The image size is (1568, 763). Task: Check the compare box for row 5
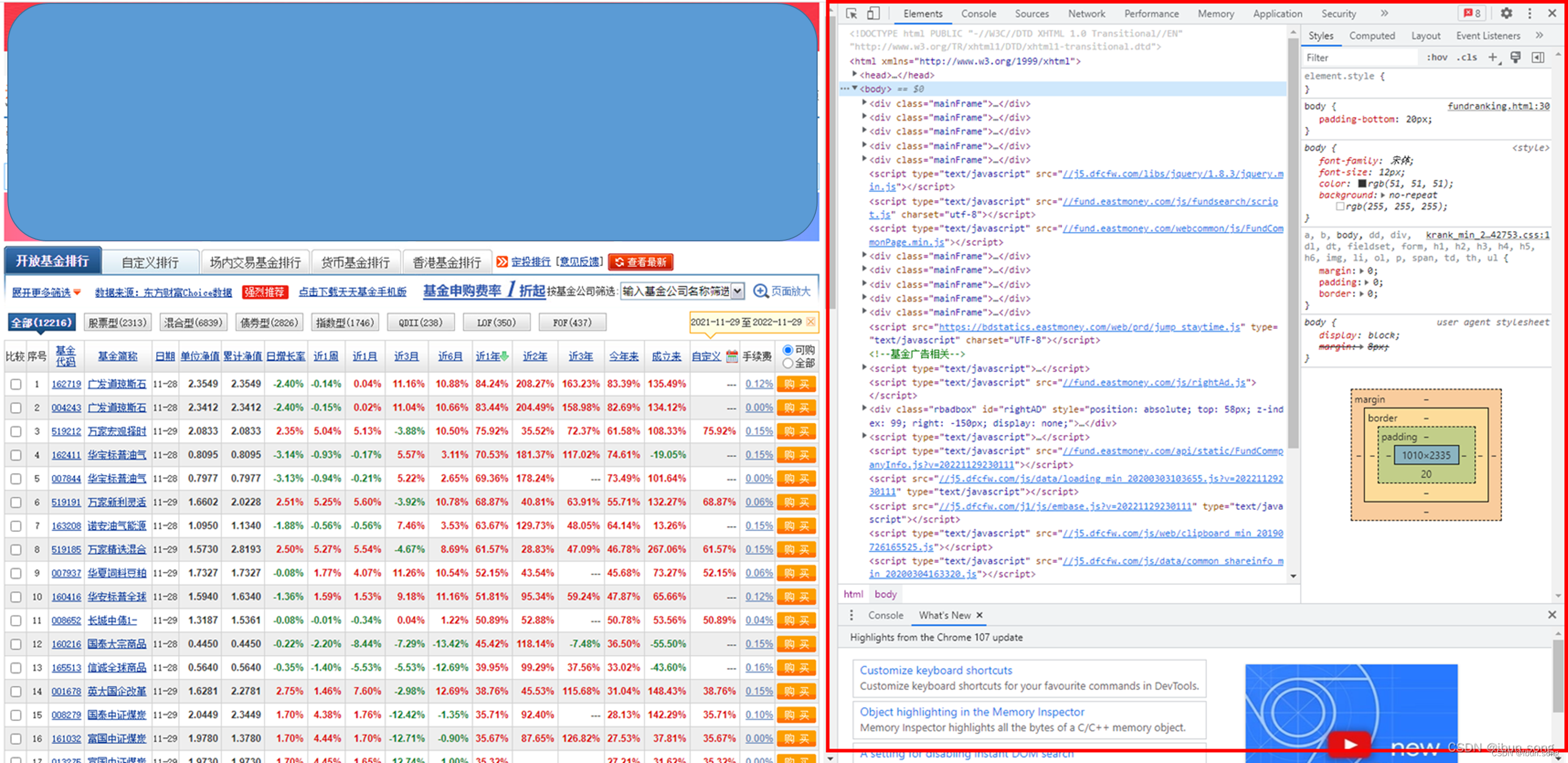point(16,479)
